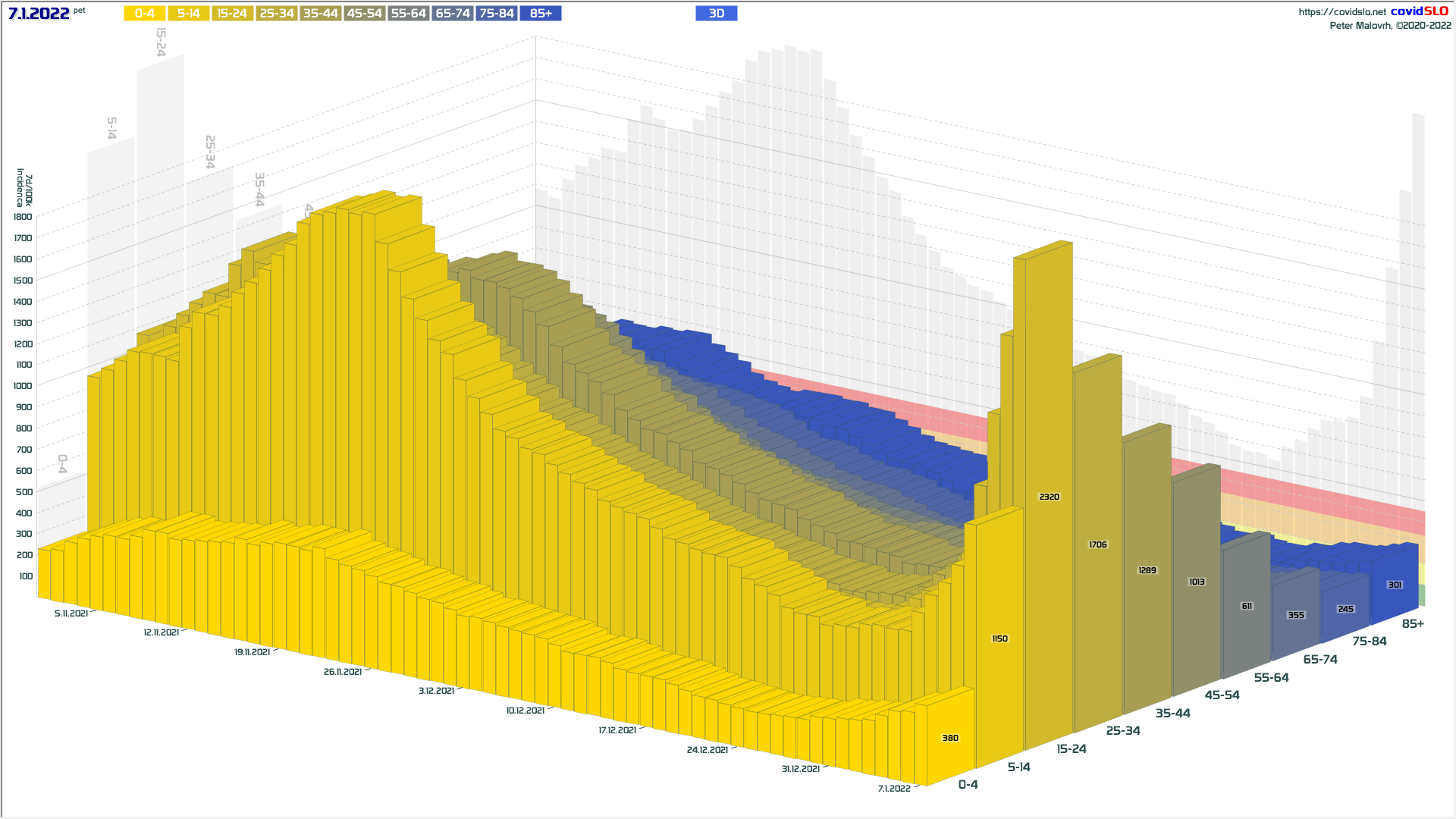The height and width of the screenshot is (819, 1456).
Task: Click the covidSLO logo text
Action: [x=1419, y=11]
